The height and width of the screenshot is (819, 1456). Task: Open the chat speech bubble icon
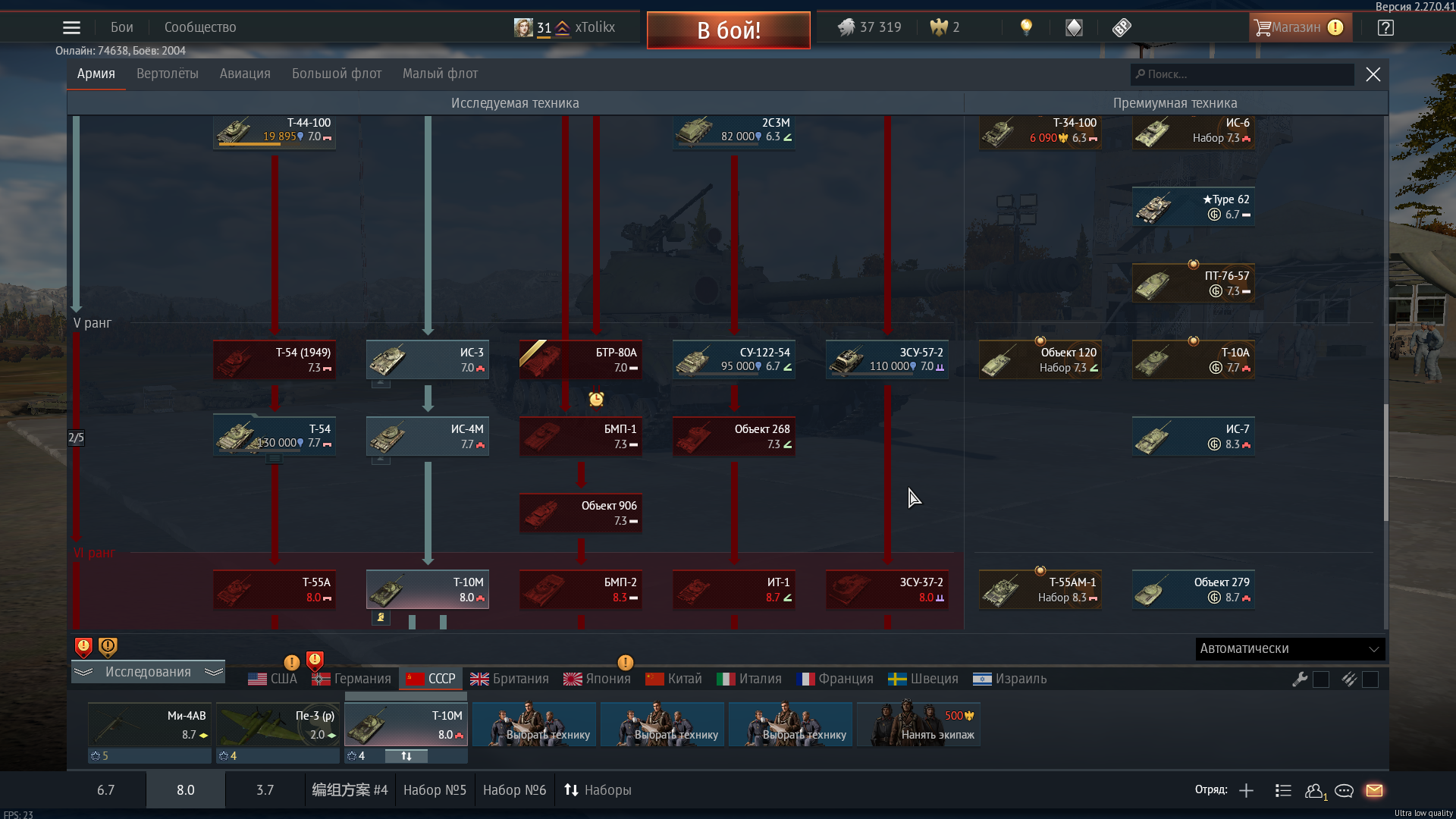[x=1344, y=790]
